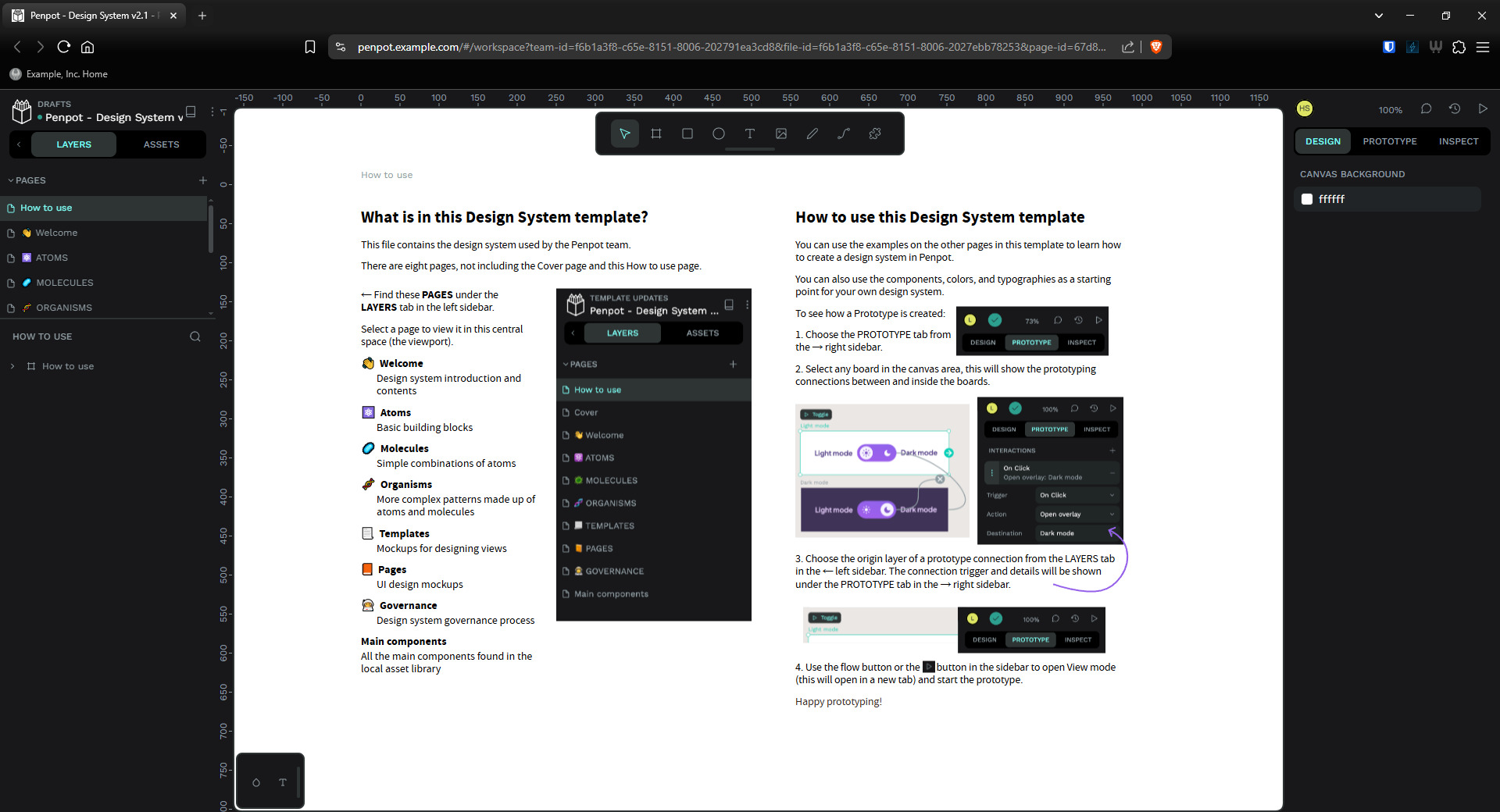Open the 100% zoom dropdown
Screen dimensions: 1500x812
point(1390,110)
